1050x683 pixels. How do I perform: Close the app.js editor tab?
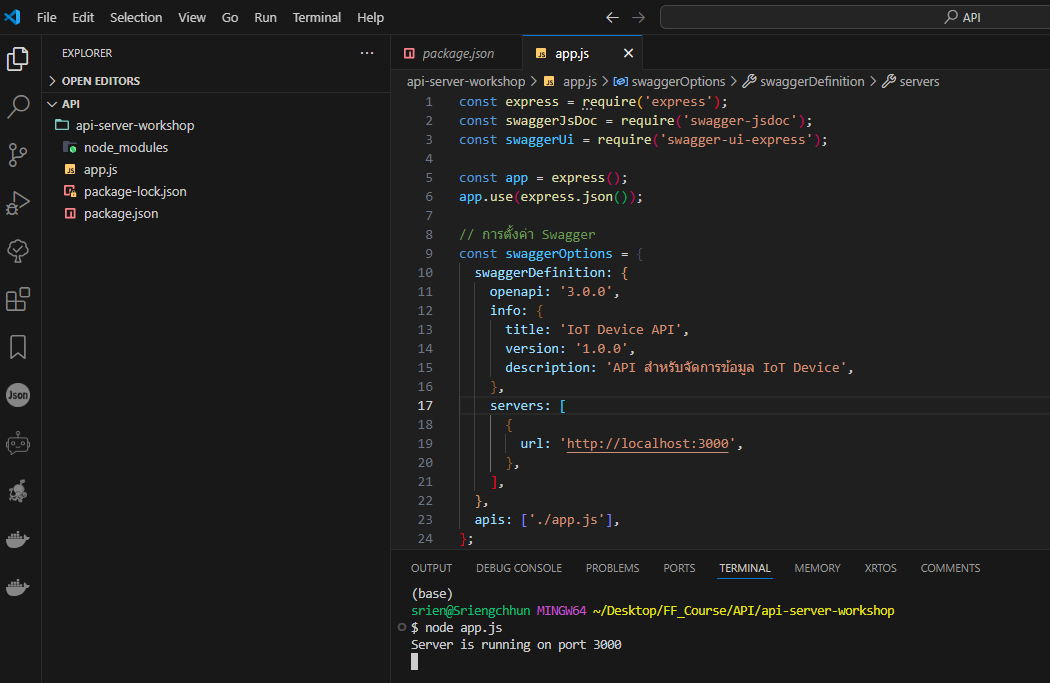click(x=628, y=54)
